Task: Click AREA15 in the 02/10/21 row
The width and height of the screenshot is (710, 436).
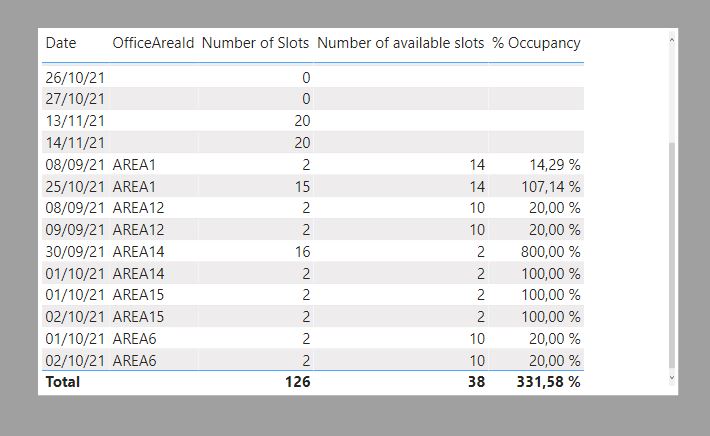Action: point(138,316)
